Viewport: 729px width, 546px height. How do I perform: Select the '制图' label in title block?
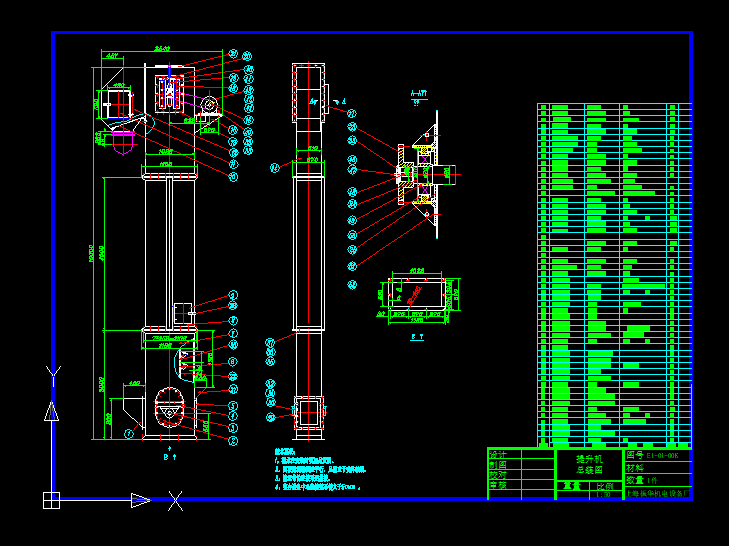[x=498, y=465]
